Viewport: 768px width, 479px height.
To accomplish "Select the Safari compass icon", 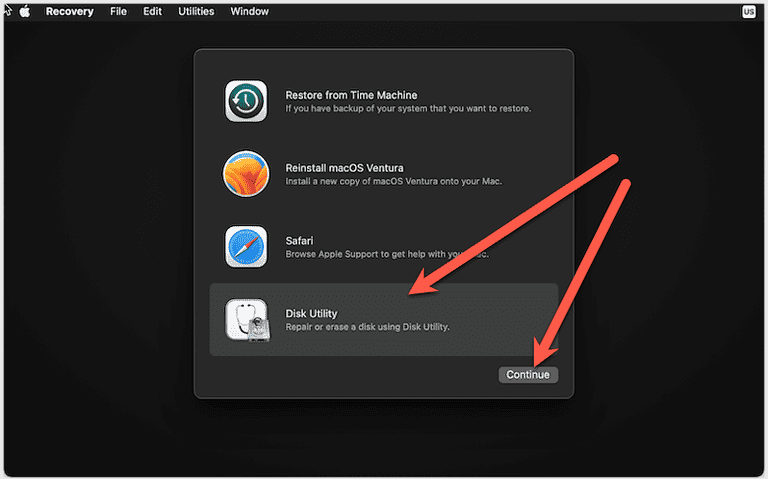I will point(246,247).
